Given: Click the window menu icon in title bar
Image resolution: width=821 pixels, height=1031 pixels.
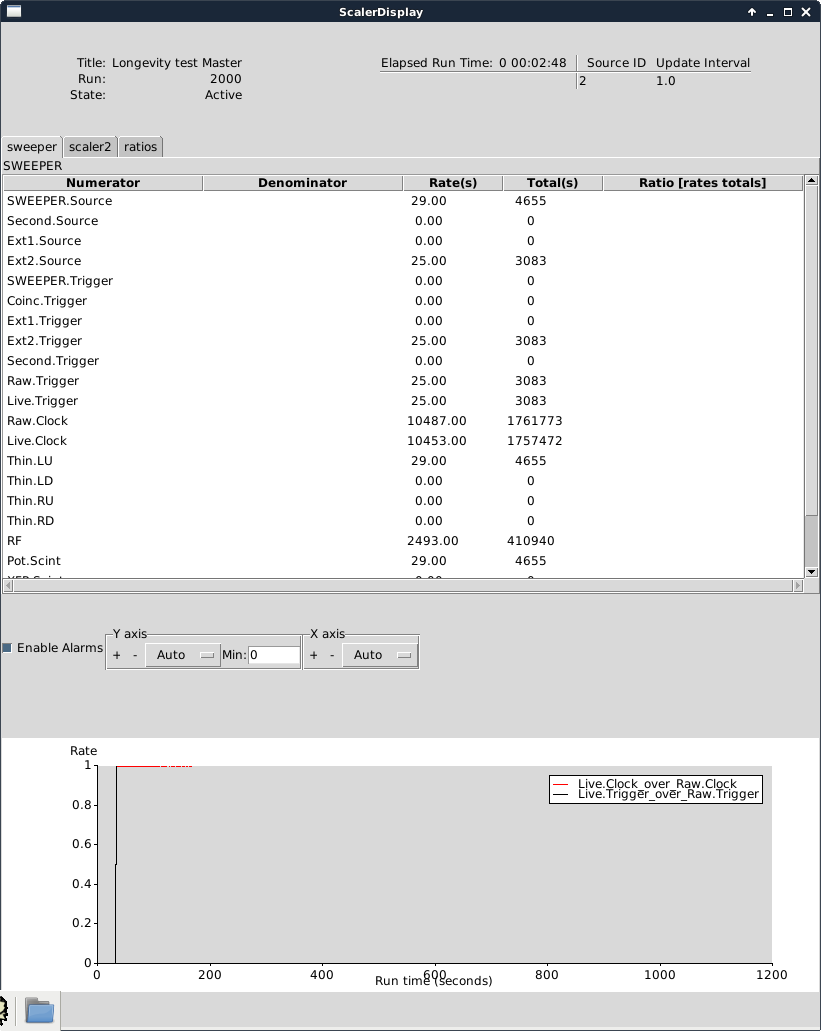Looking at the screenshot, I should [14, 11].
